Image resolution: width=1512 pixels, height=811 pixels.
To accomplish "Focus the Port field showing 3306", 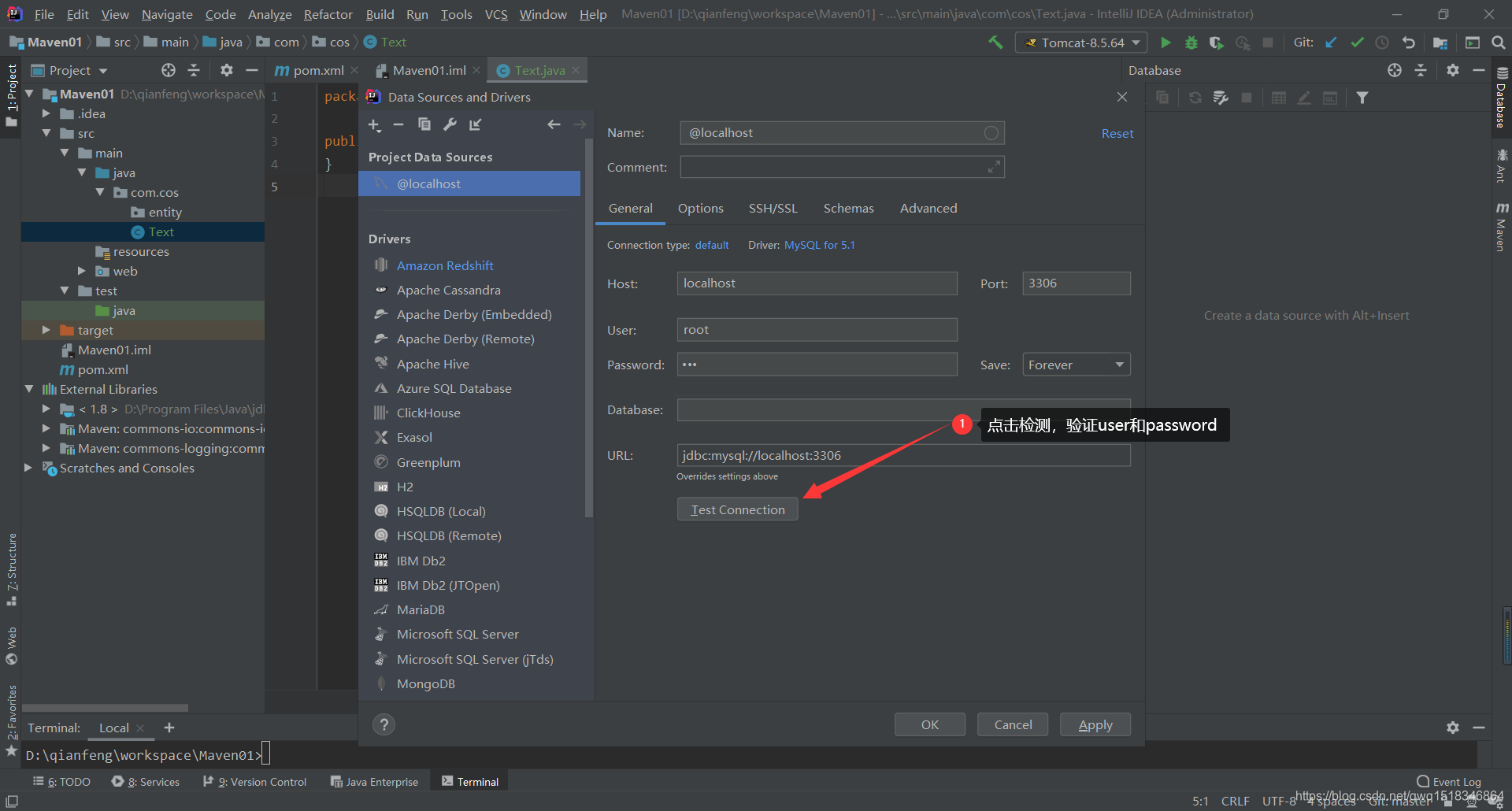I will [1076, 283].
